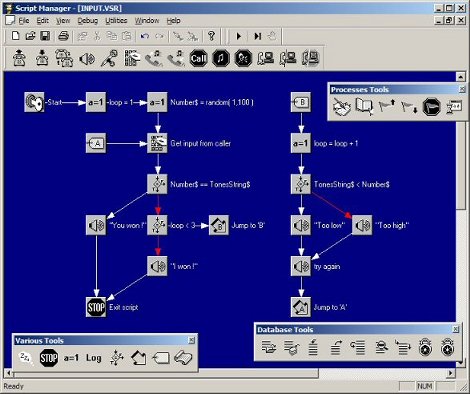This screenshot has width=470, height=394.
Task: Select the Exit script STOP node
Action: point(96,307)
